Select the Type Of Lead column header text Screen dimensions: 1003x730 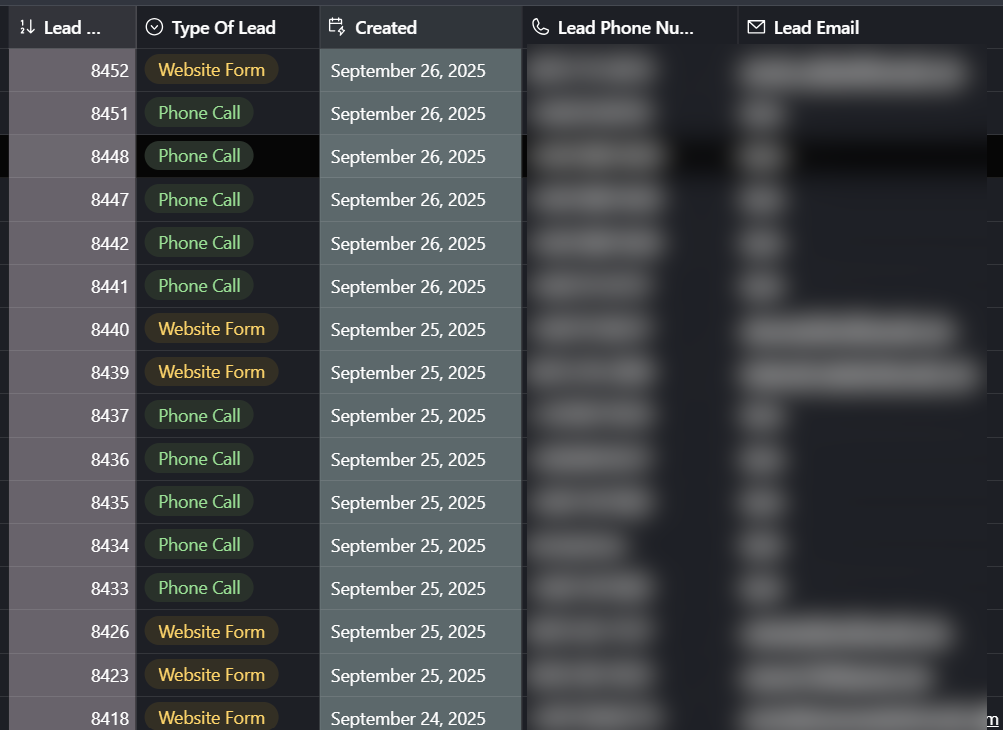click(x=223, y=28)
